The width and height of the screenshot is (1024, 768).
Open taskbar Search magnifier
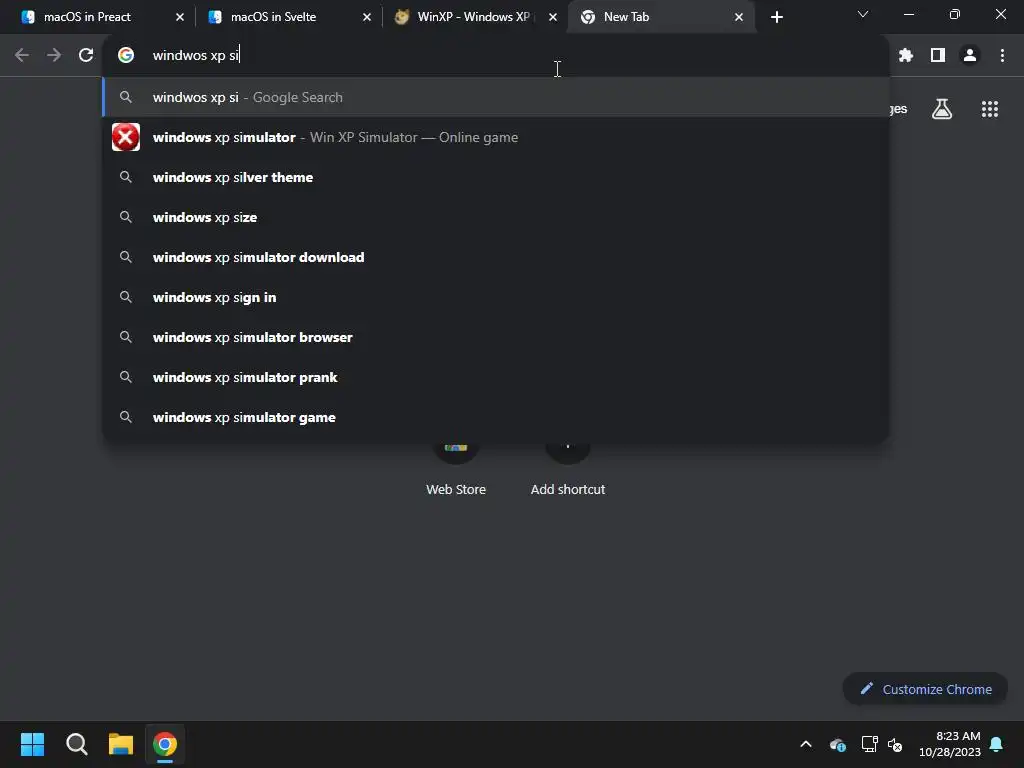(76, 744)
